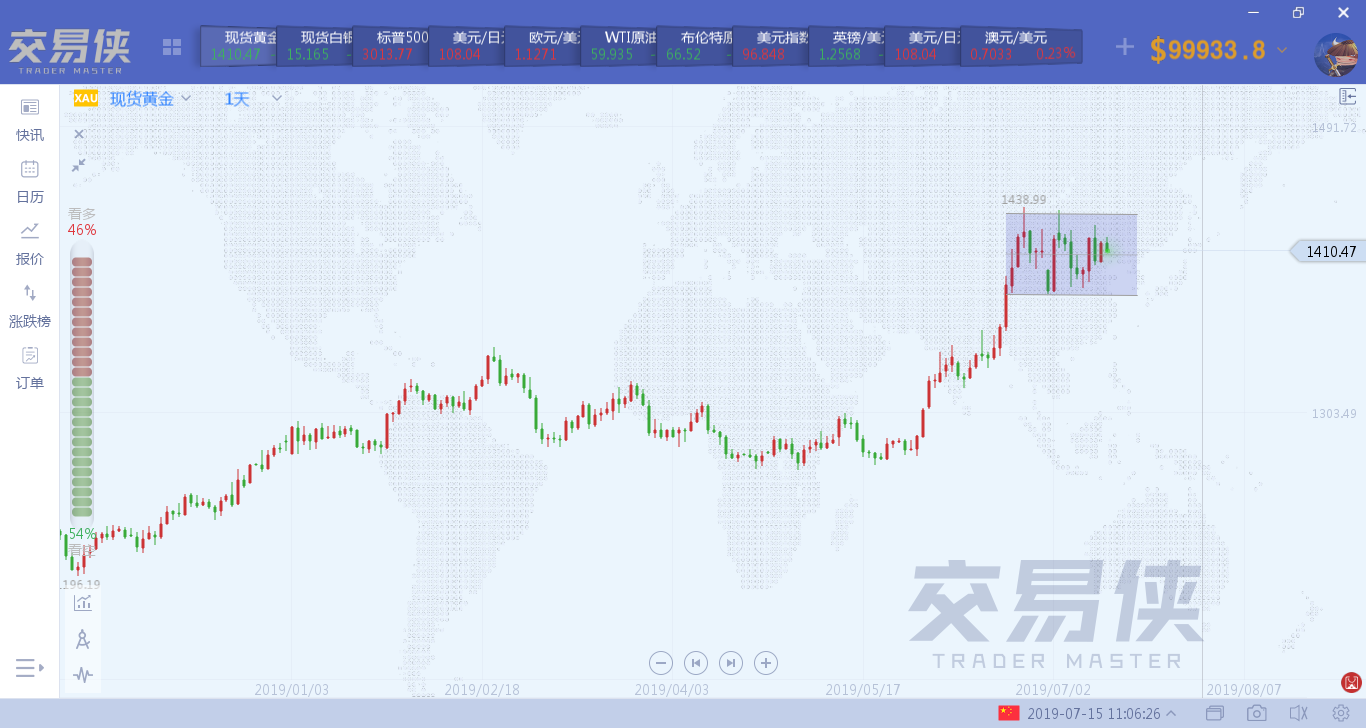This screenshot has width=1366, height=728.
Task: Select the 澳元/美元 ticker tile
Action: click(x=1021, y=46)
